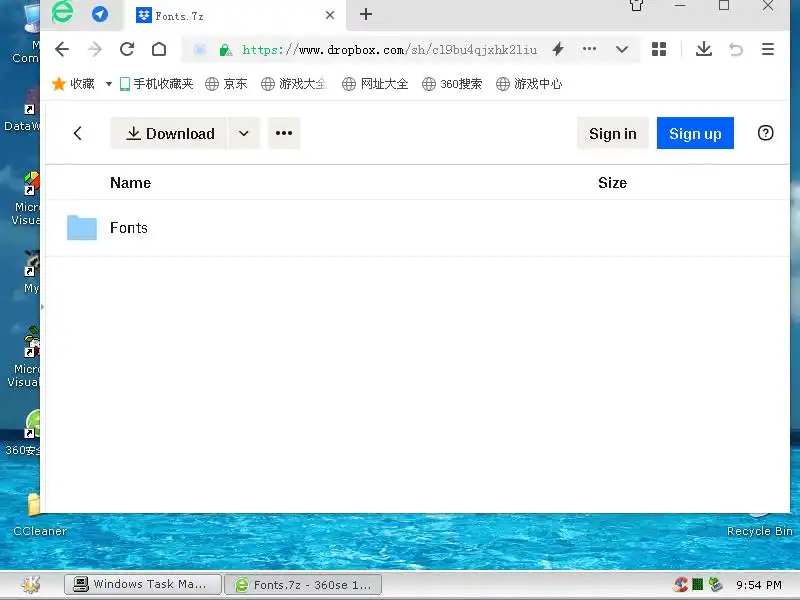This screenshot has height=600, width=800.
Task: Expand the Download options chevron
Action: tap(244, 133)
